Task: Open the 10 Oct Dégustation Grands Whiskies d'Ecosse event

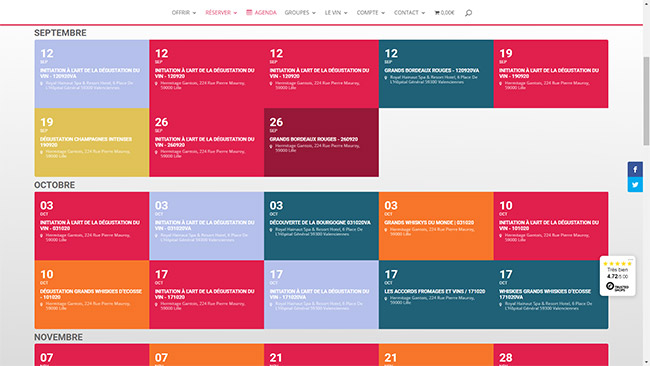Action: tap(92, 295)
